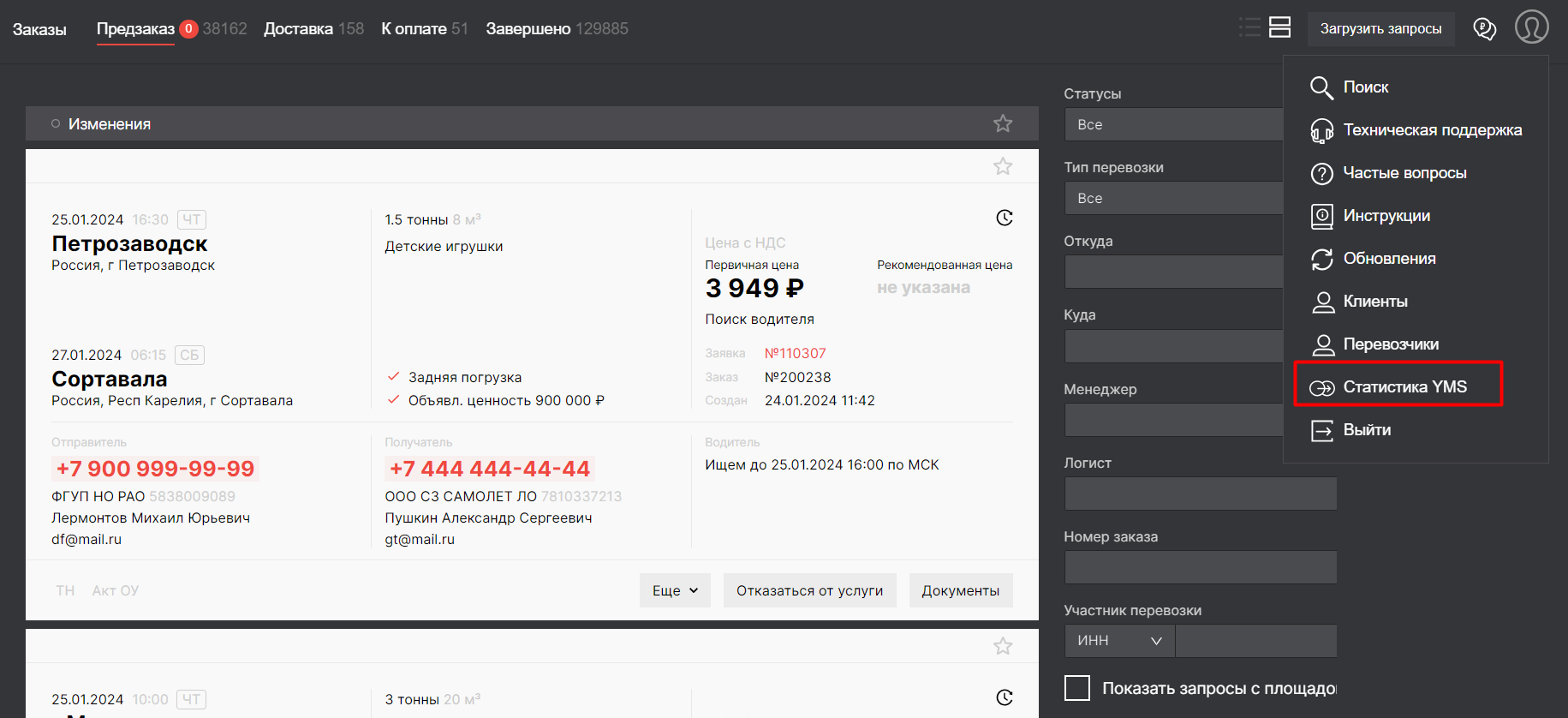
Task: Select Техническая поддержка menu item
Action: (1433, 130)
